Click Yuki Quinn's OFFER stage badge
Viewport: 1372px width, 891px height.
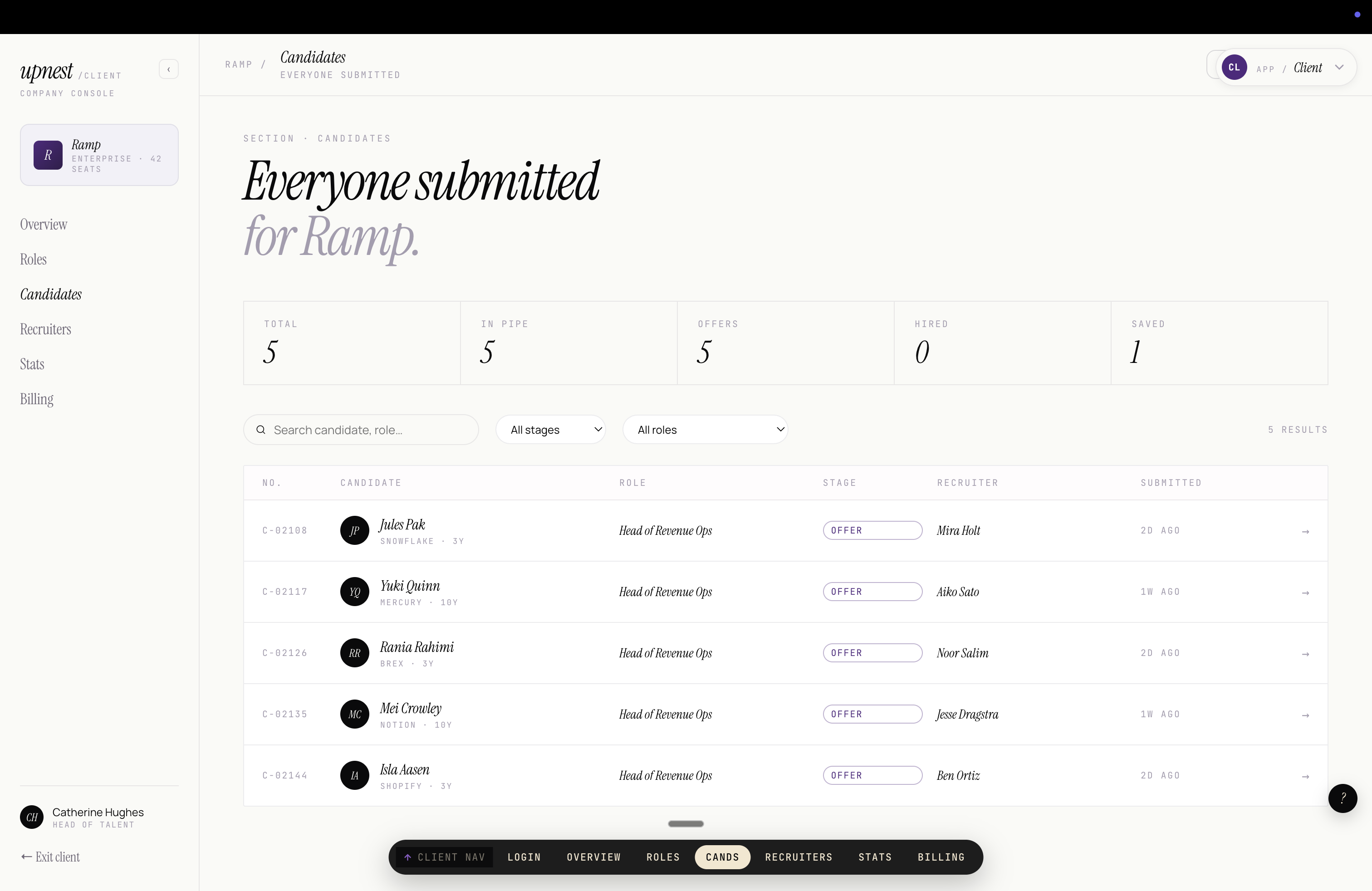872,592
